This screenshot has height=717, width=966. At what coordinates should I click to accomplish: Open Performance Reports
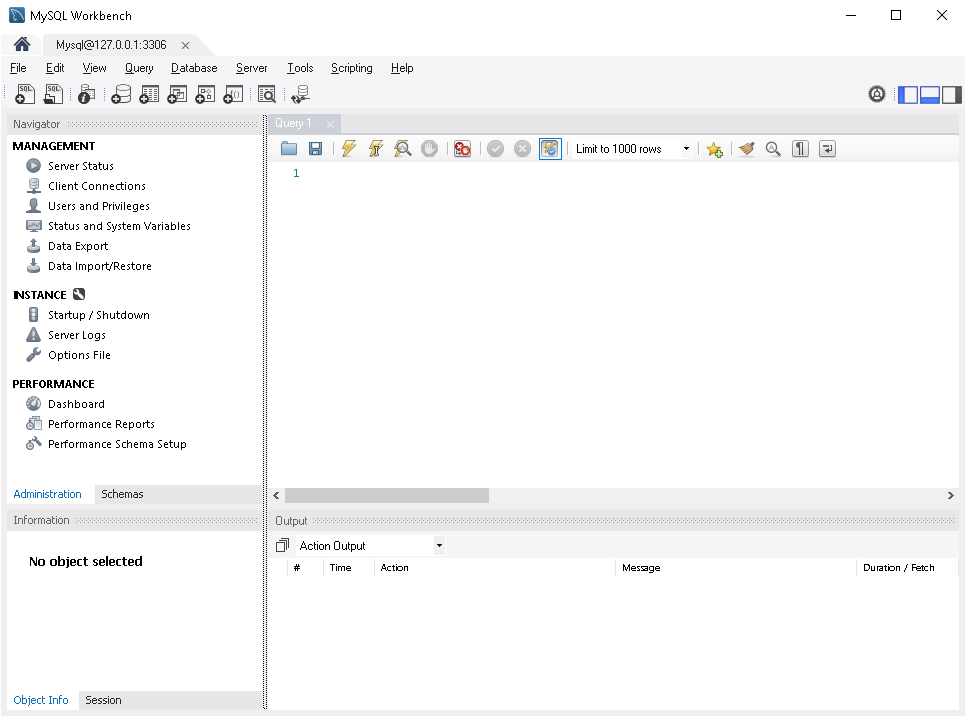[x=101, y=424]
